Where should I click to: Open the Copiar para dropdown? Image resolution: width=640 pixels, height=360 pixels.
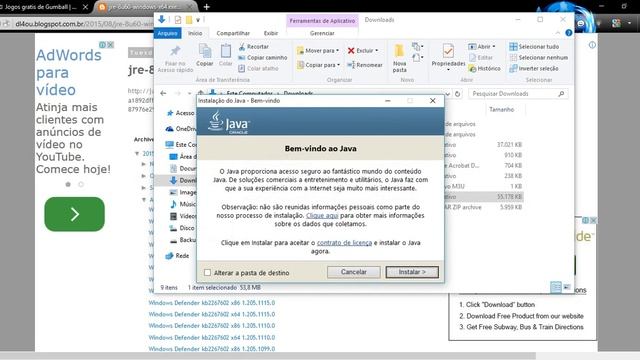pos(318,65)
